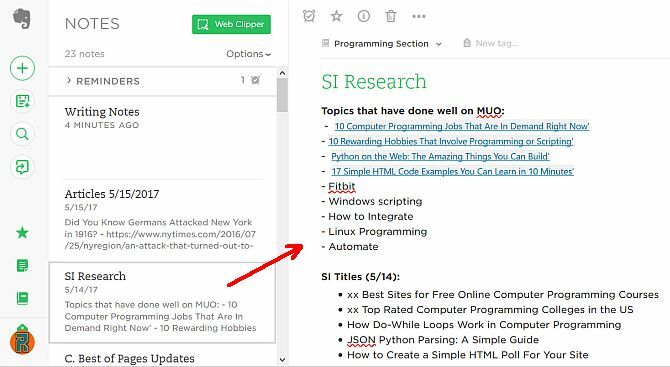The height and width of the screenshot is (367, 670).
Task: Open the Articles 5/15/2017 note
Action: (x=162, y=221)
